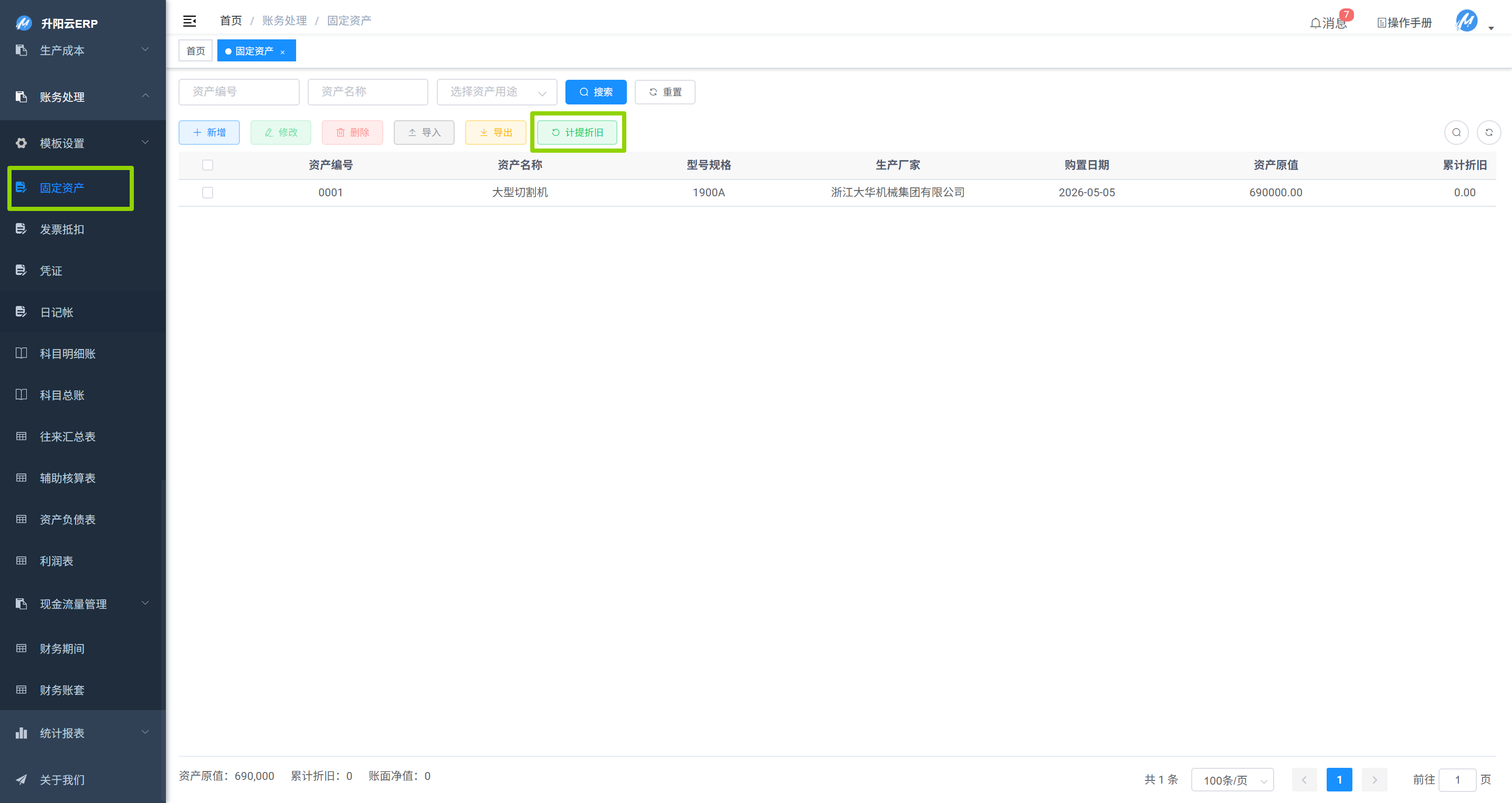Open 财务账套 in the sidebar
Viewport: 1512px width, 803px height.
pos(83,690)
